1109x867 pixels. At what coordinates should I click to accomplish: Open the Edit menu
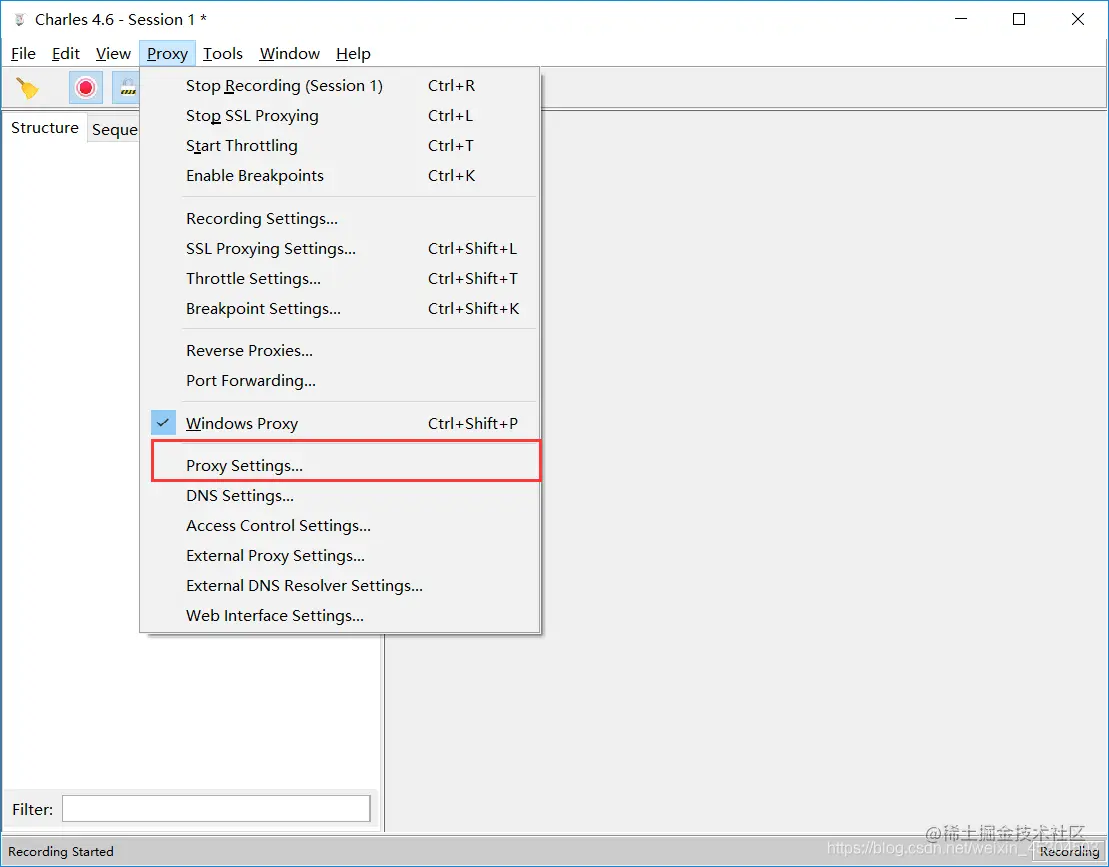[66, 54]
